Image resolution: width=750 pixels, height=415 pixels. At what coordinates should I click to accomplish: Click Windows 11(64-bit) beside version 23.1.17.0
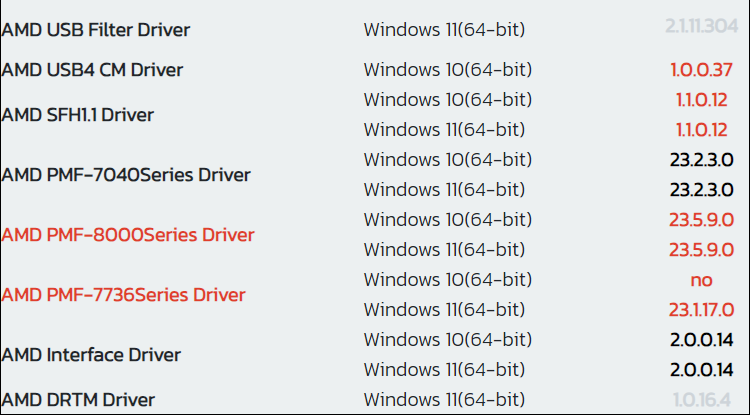pyautogui.click(x=444, y=310)
